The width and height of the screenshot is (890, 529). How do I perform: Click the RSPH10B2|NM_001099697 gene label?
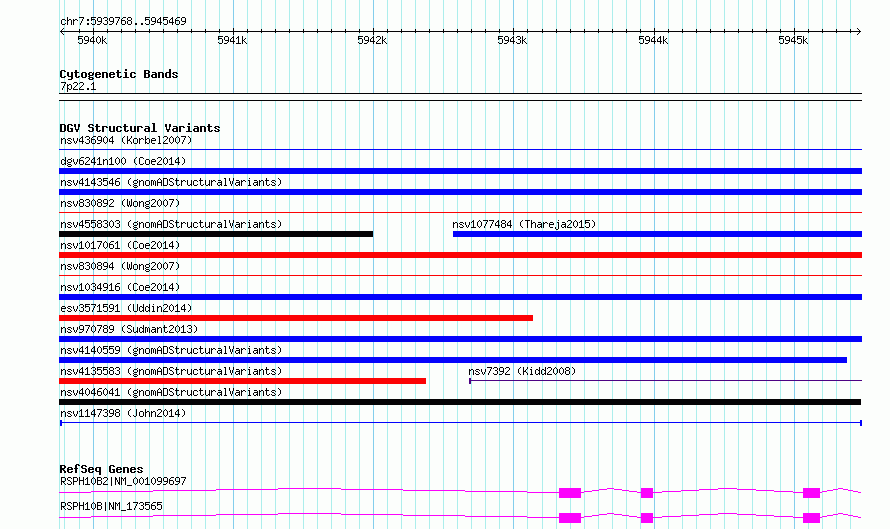123,481
